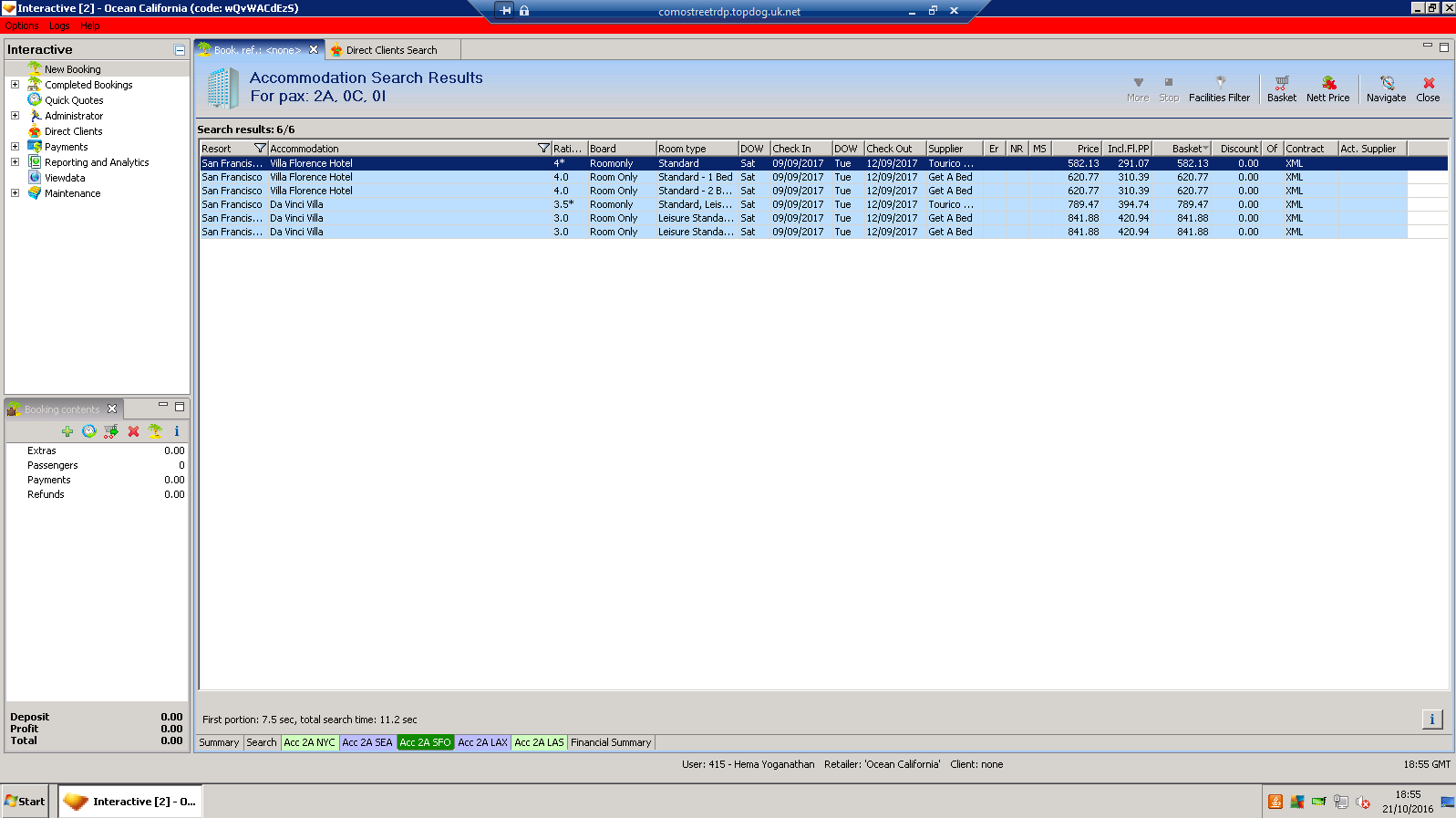Expand the Maintenance tree node
The image size is (1456, 818).
point(15,193)
